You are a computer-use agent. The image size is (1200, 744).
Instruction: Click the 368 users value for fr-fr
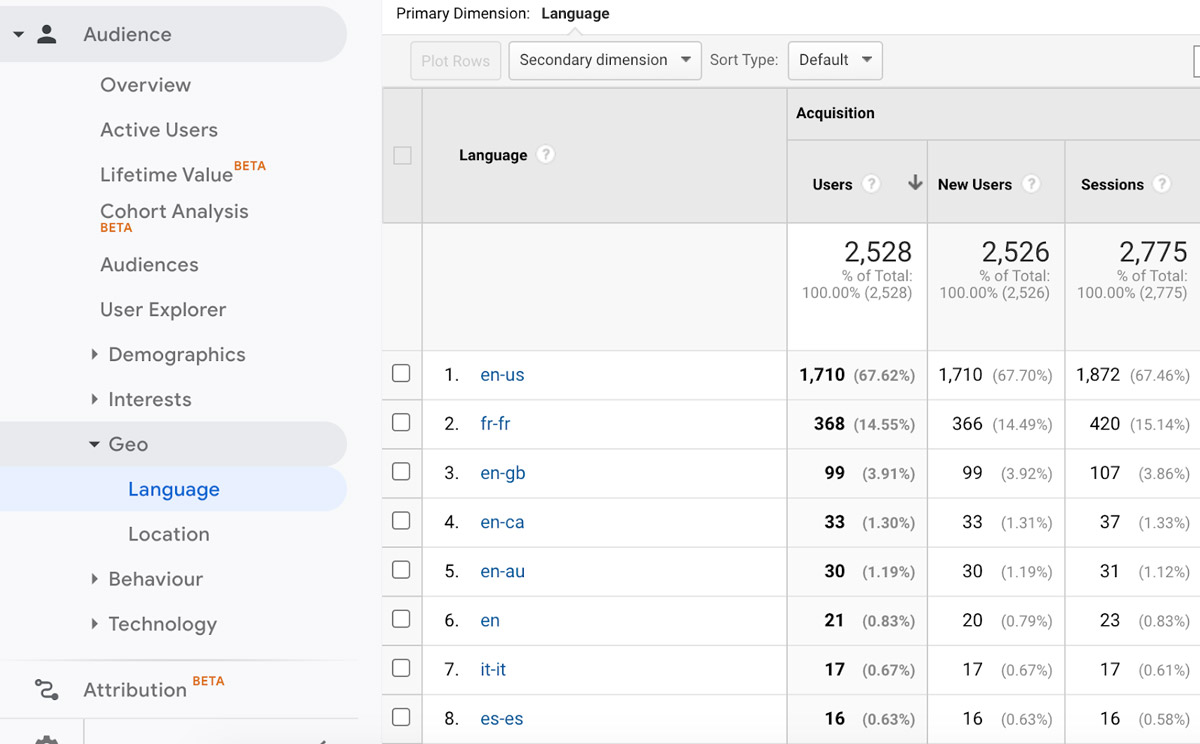(x=829, y=424)
